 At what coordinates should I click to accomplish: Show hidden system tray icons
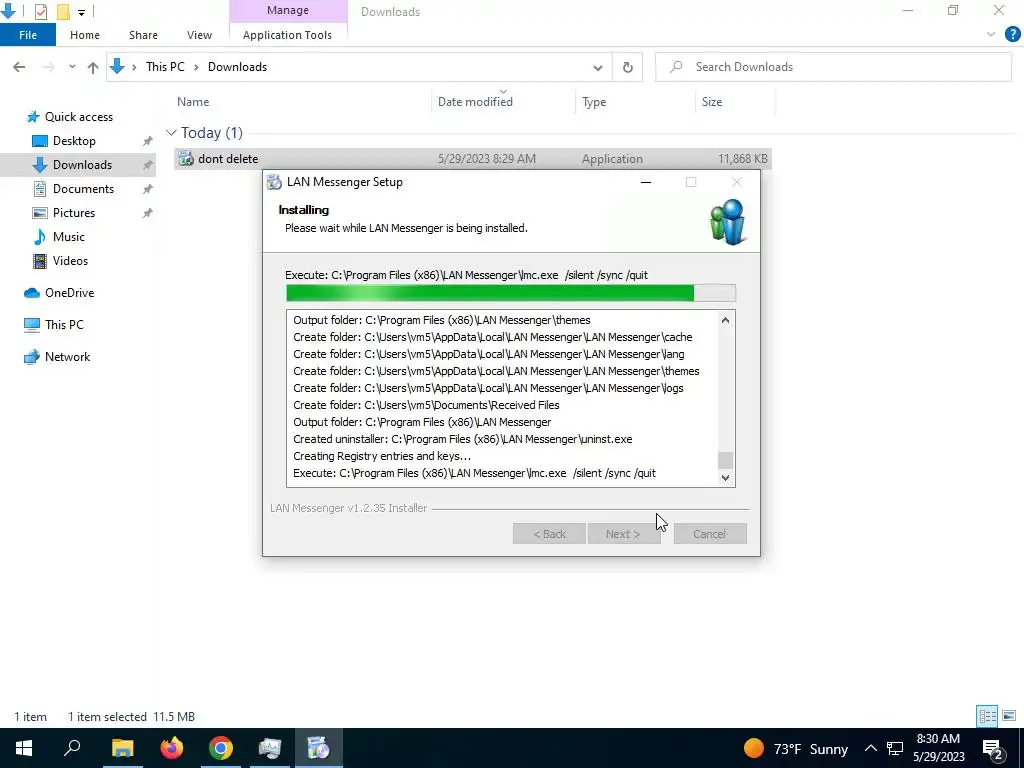coord(871,748)
